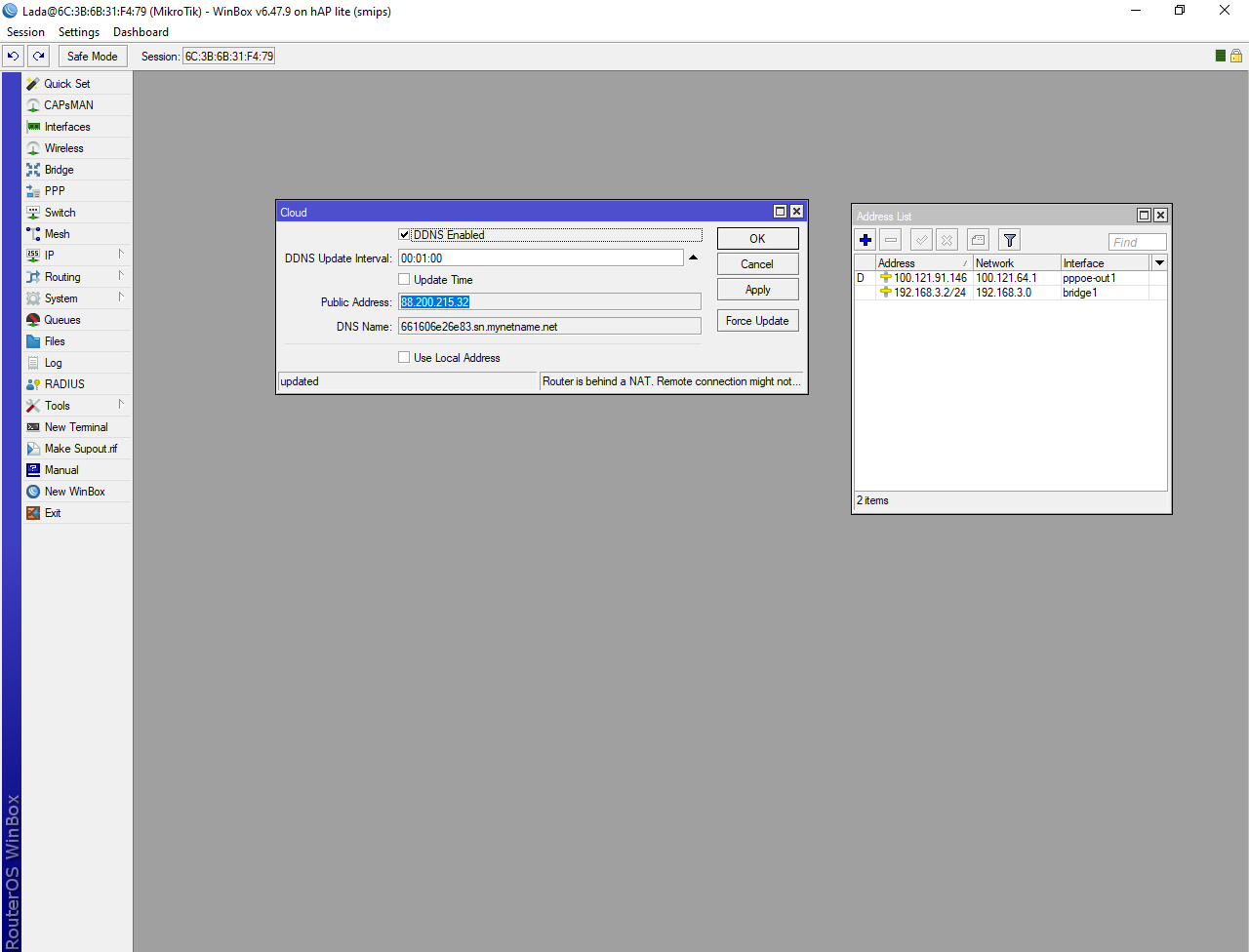Image resolution: width=1249 pixels, height=952 pixels.
Task: Click OK in Cloud dialog
Action: coord(758,239)
